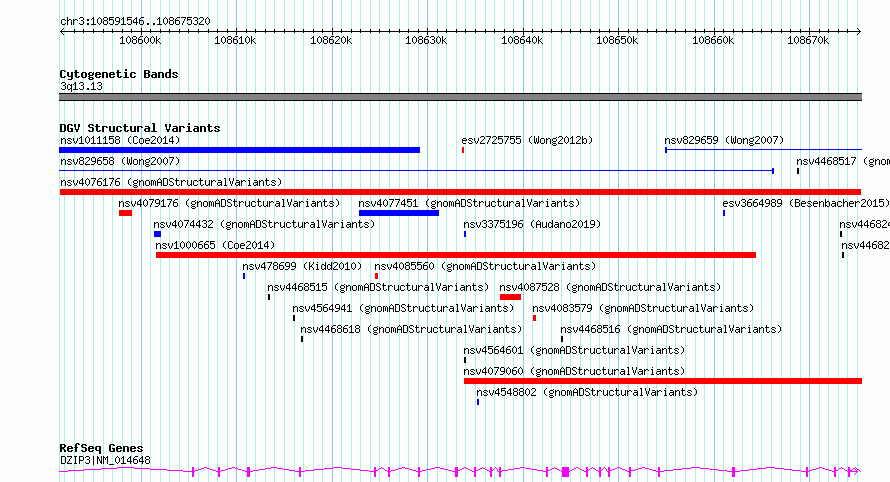Open the nsv4085560 gnomAD variant label
Viewport: 890px width, 482px height.
[x=485, y=266]
